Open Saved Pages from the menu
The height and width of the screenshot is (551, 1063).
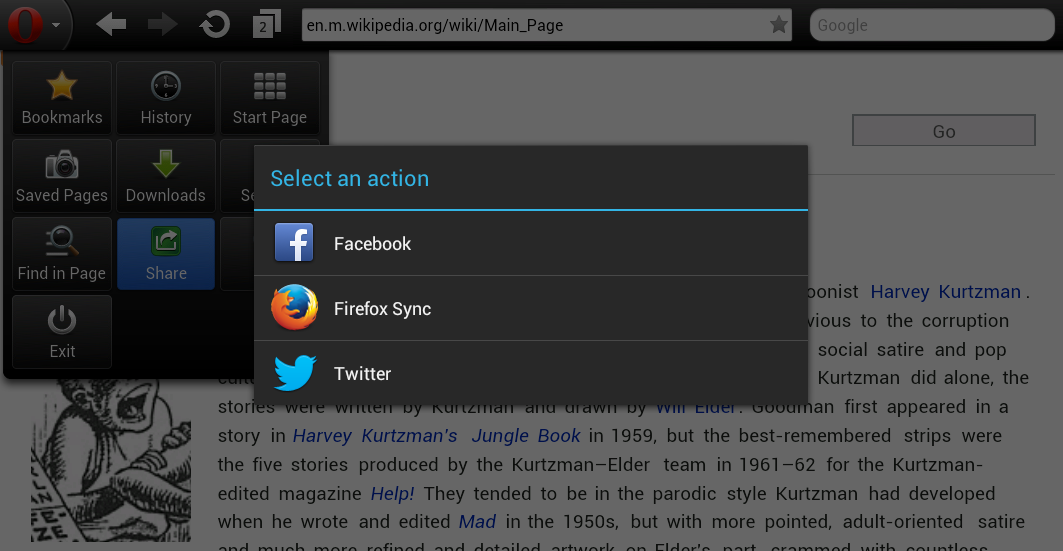coord(62,176)
